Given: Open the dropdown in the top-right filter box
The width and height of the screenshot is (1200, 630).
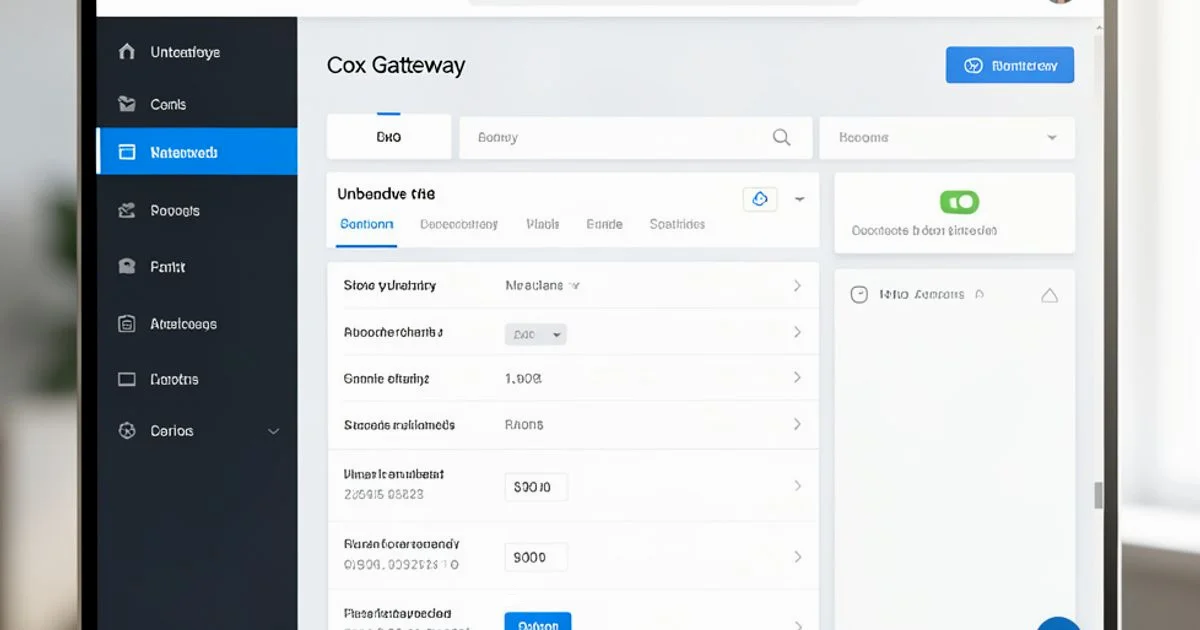Looking at the screenshot, I should point(1051,137).
